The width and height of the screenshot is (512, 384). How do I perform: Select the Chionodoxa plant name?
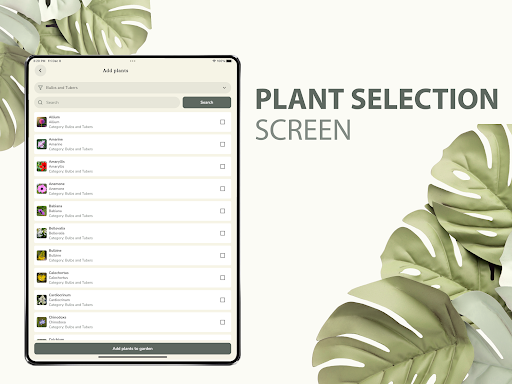pyautogui.click(x=58, y=317)
